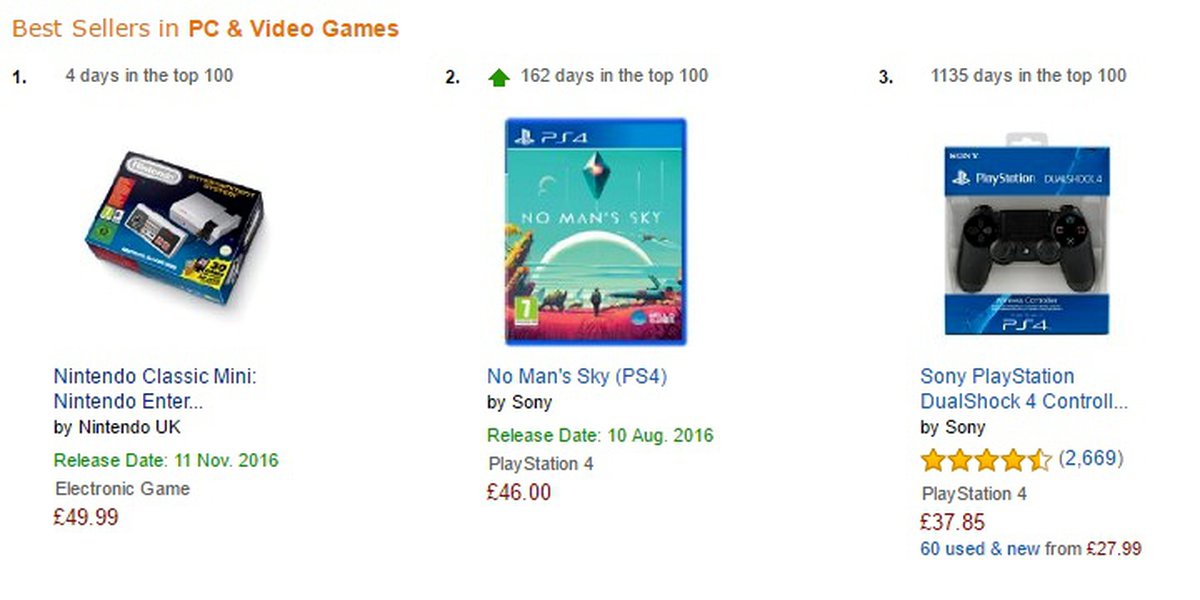The width and height of the screenshot is (1200, 600).
Task: Click the £46.00 price of No Man's Sky
Action: [x=519, y=492]
